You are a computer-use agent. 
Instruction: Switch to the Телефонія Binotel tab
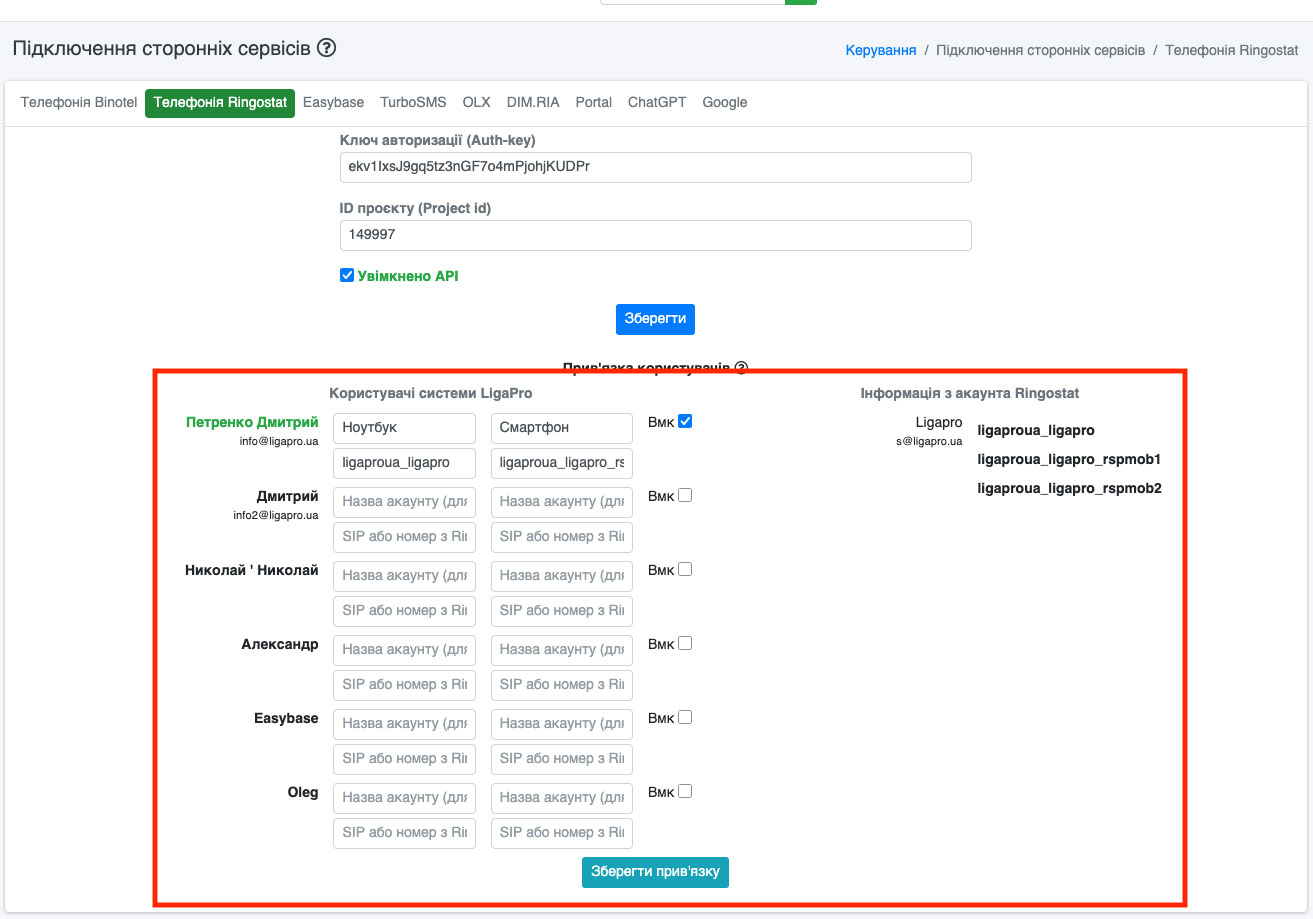click(x=79, y=103)
